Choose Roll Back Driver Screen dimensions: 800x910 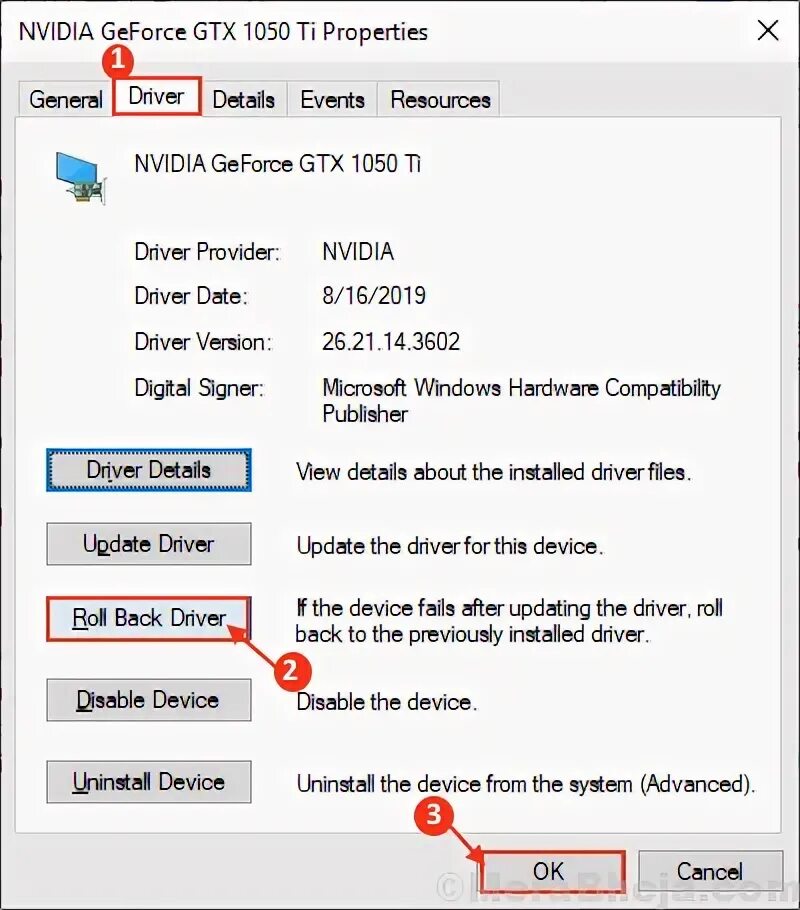pos(149,619)
